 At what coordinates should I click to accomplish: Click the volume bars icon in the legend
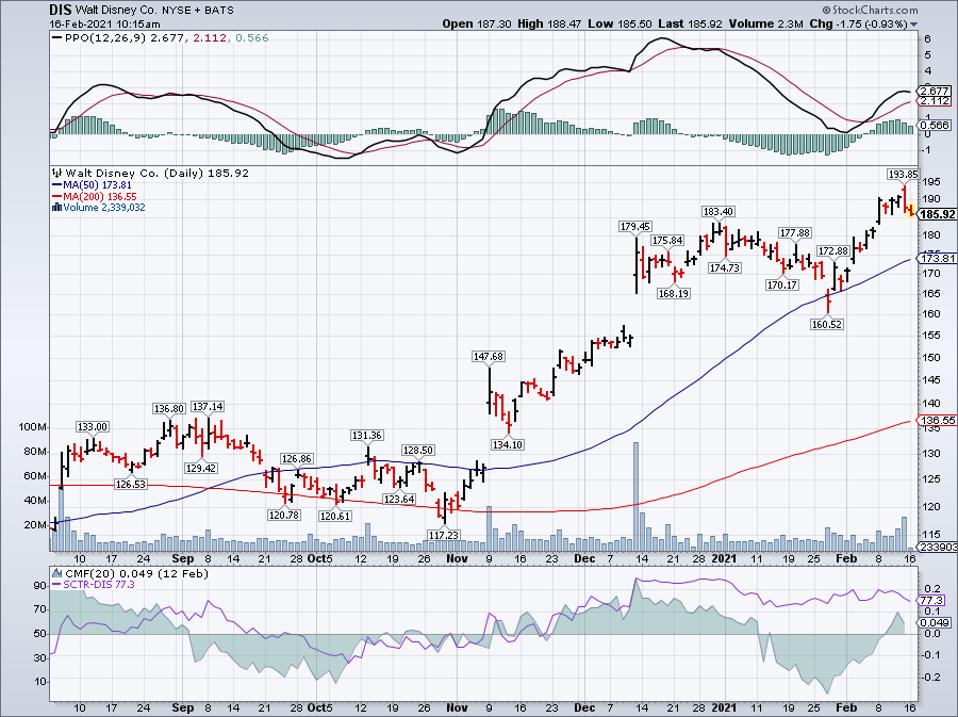(x=57, y=208)
